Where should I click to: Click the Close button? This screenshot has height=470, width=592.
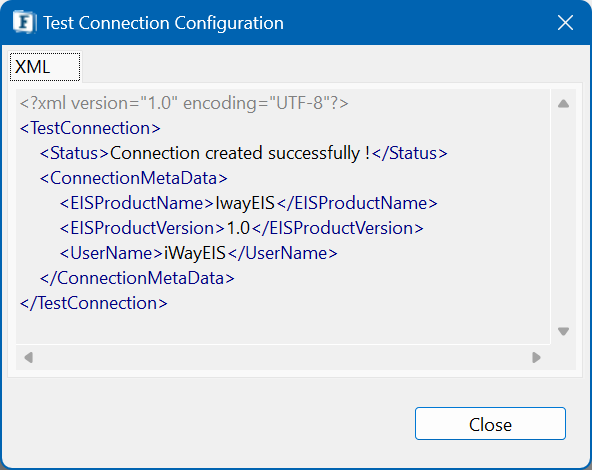tap(490, 423)
